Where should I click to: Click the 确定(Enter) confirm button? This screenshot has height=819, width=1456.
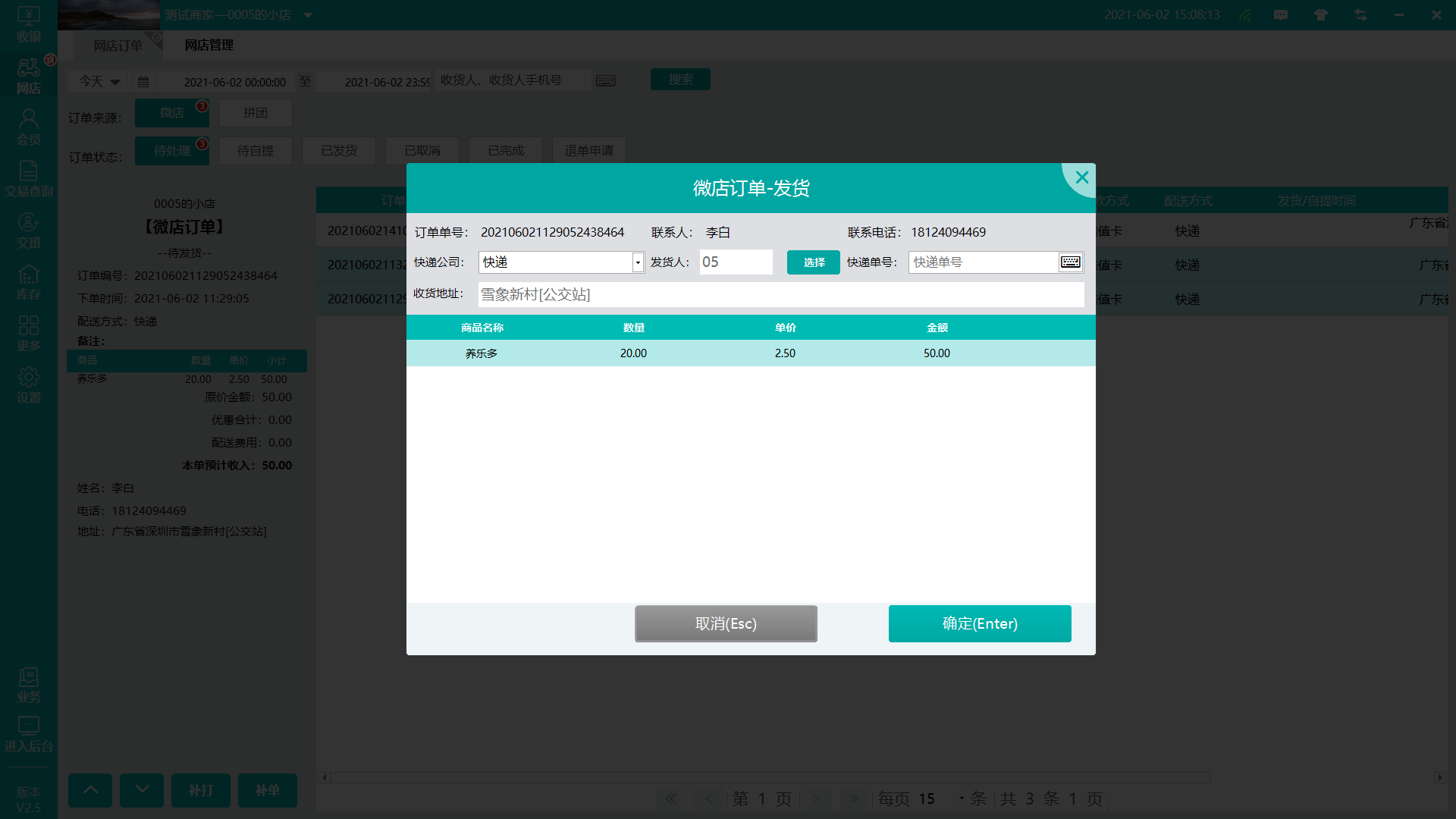[x=980, y=623]
